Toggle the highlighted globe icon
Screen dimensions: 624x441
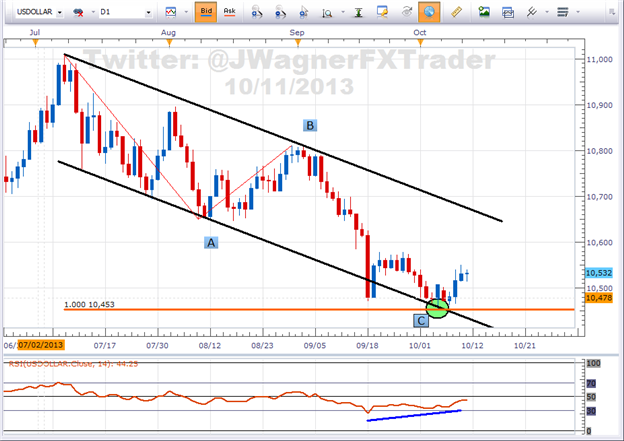point(429,12)
